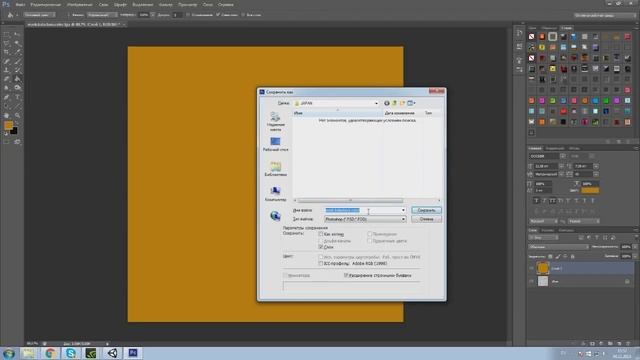Toggle Смеж.пикс checkbox in options bar
640x360 pixels.
coord(218,15)
